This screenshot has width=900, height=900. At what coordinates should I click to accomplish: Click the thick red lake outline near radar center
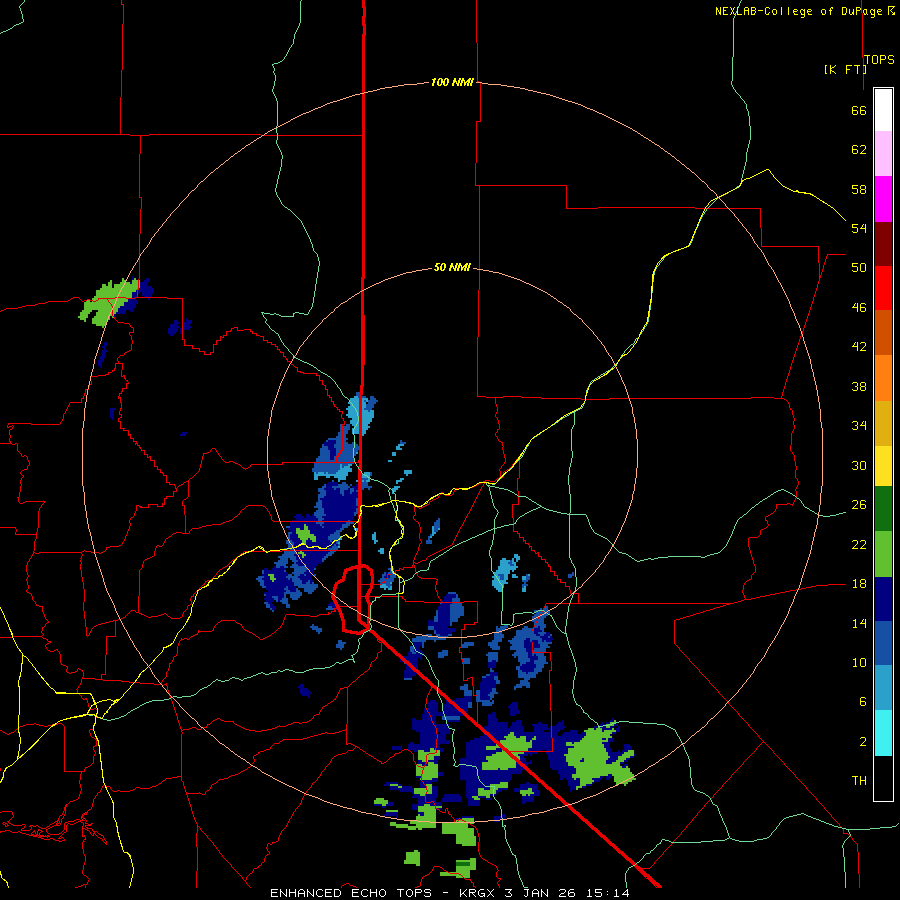[x=353, y=599]
